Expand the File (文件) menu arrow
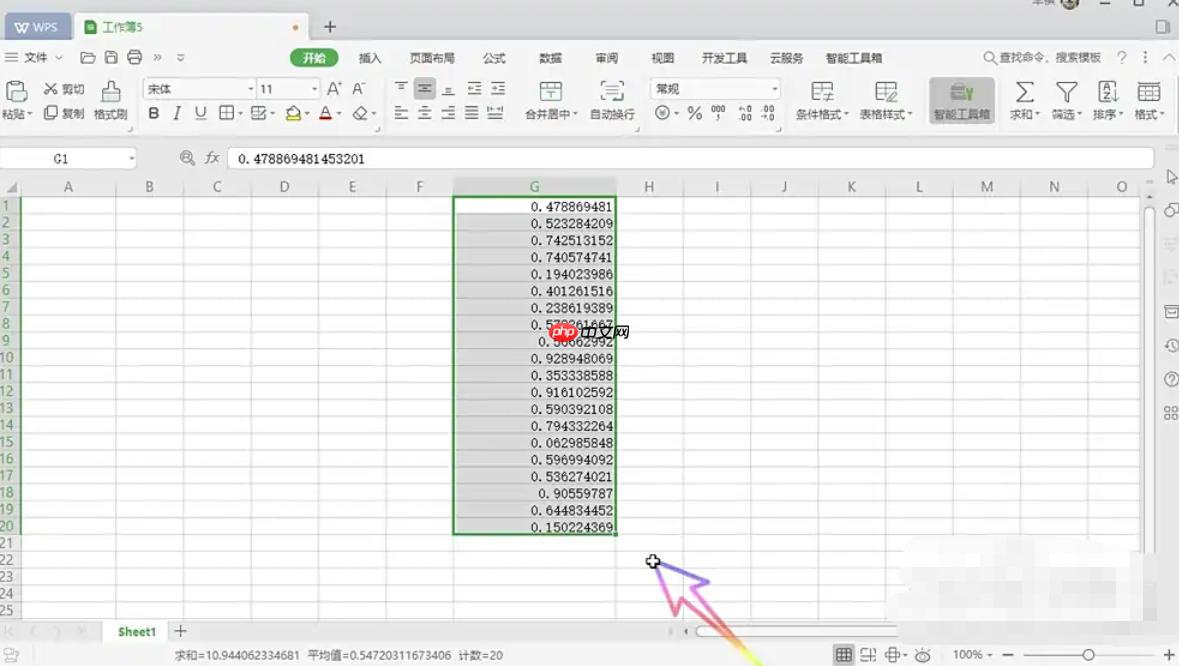The width and height of the screenshot is (1179, 666). (x=59, y=58)
